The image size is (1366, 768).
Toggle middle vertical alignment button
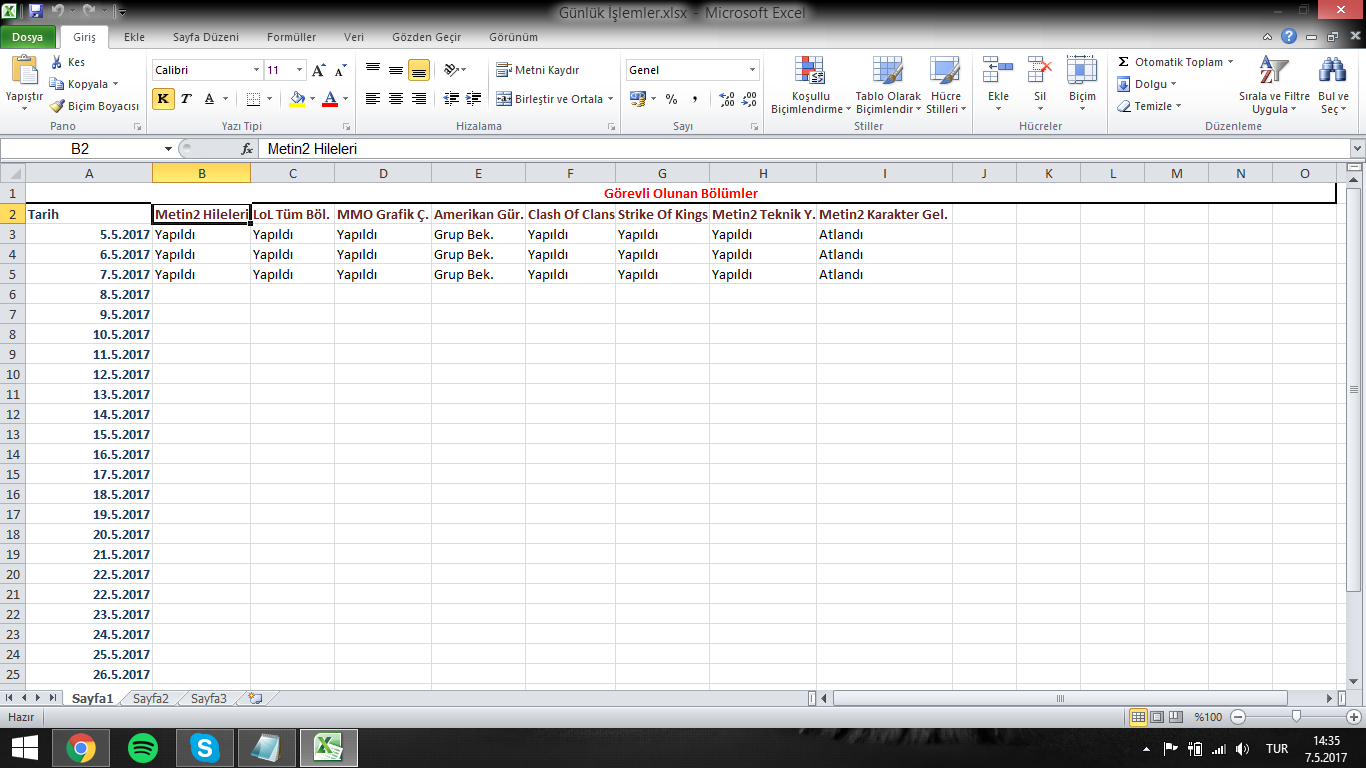pos(396,70)
